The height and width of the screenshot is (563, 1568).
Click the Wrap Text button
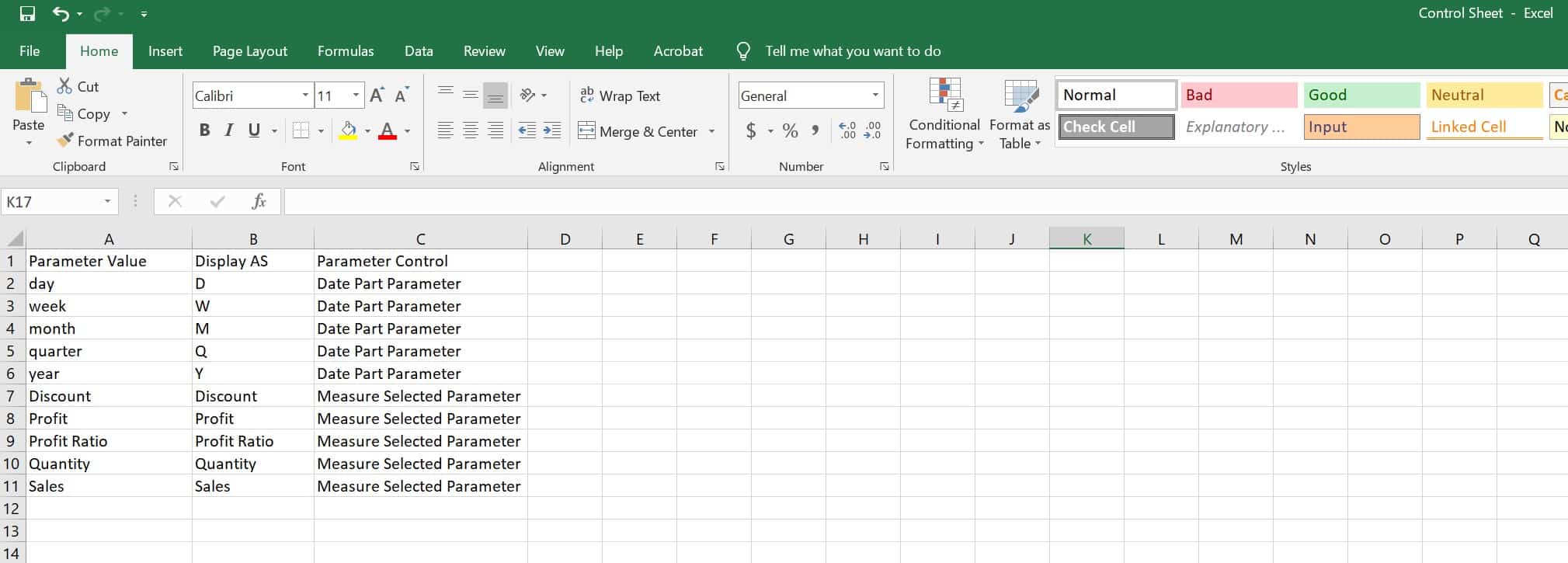620,96
